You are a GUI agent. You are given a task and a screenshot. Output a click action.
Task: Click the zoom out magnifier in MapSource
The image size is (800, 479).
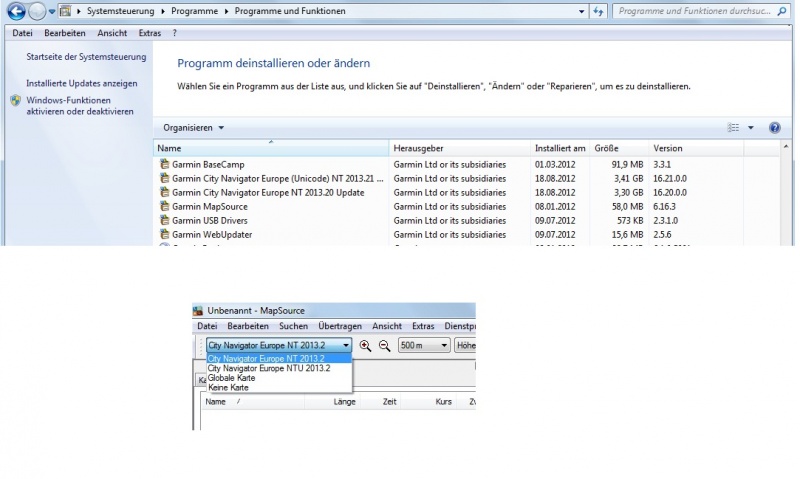[x=385, y=346]
